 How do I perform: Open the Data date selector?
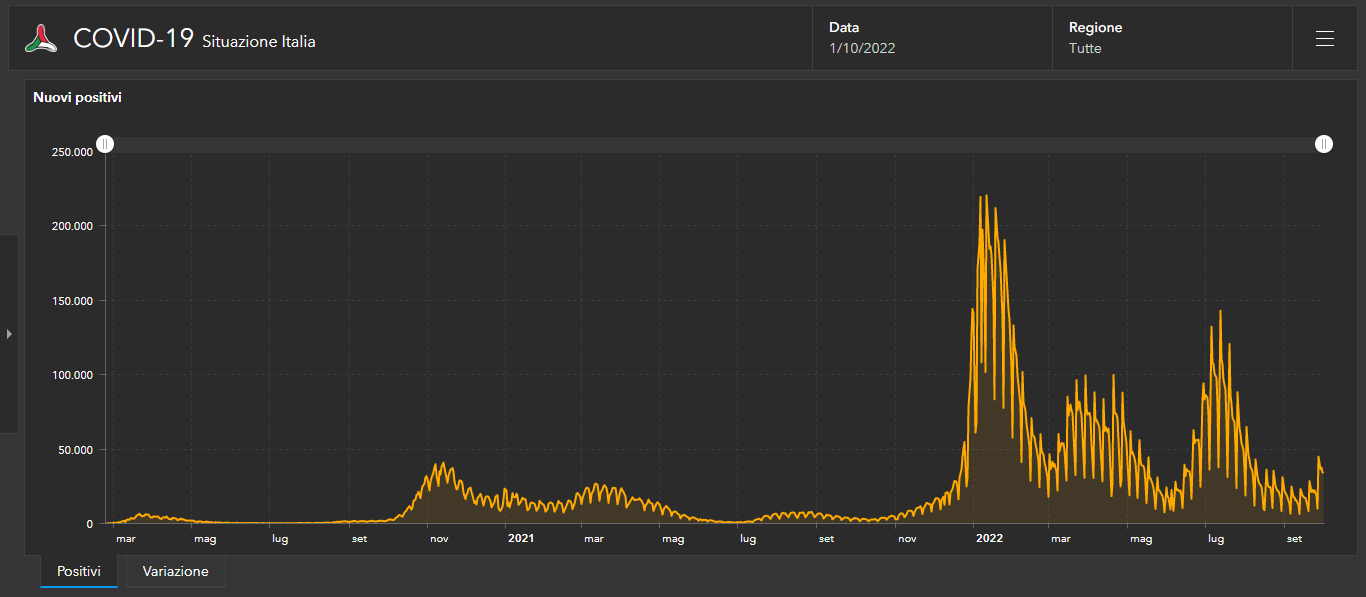932,38
